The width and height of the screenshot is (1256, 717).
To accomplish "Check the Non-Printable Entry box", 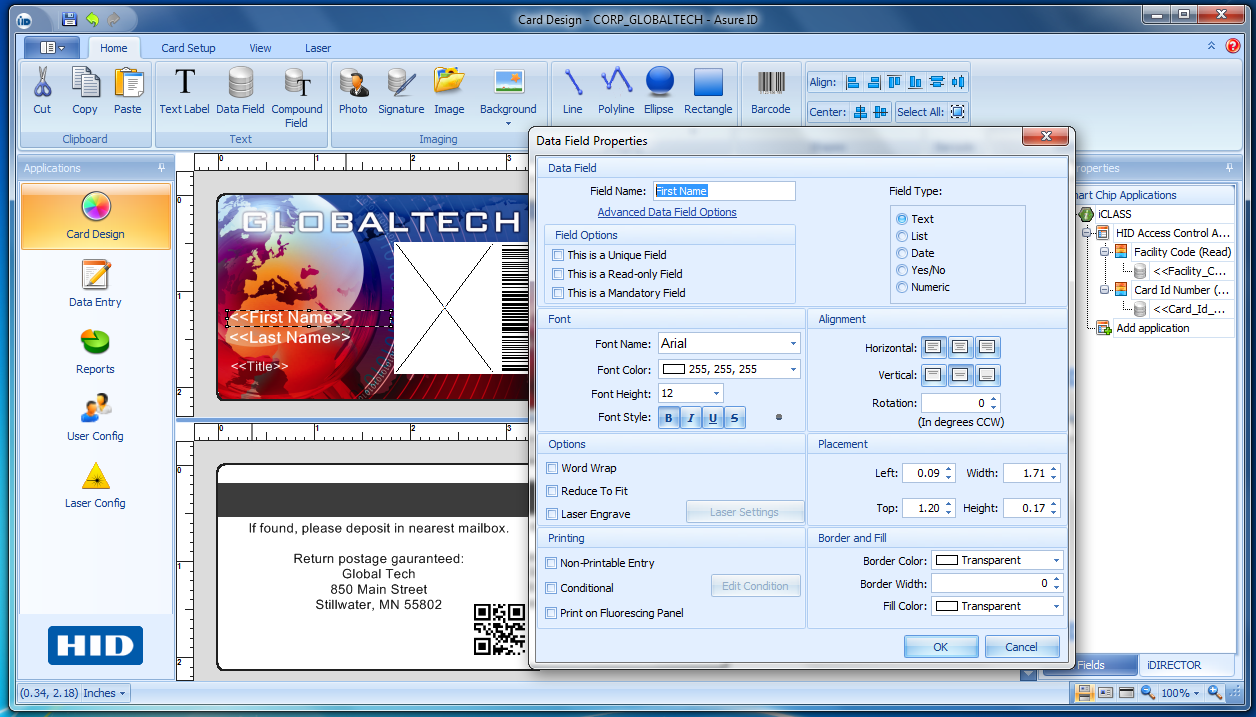I will (551, 563).
